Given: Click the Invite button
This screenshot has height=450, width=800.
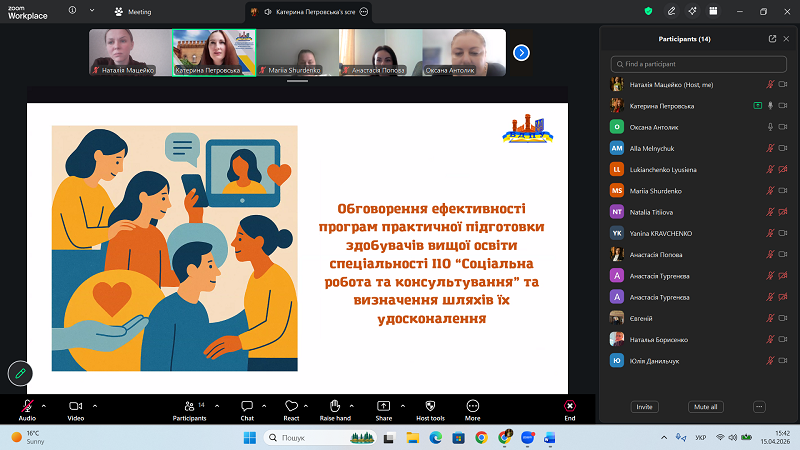Looking at the screenshot, I should [645, 407].
